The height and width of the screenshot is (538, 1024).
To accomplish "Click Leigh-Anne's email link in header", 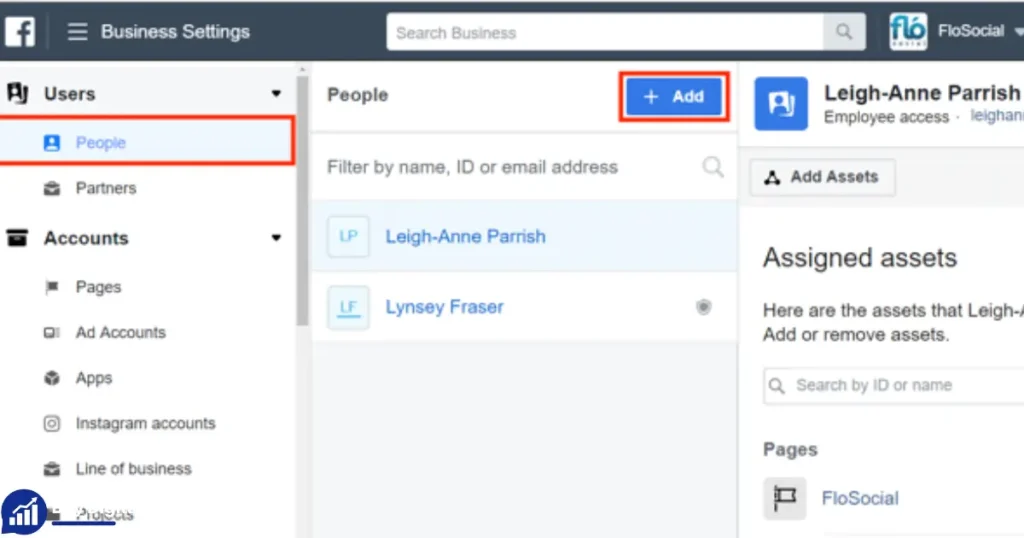I will pyautogui.click(x=997, y=116).
